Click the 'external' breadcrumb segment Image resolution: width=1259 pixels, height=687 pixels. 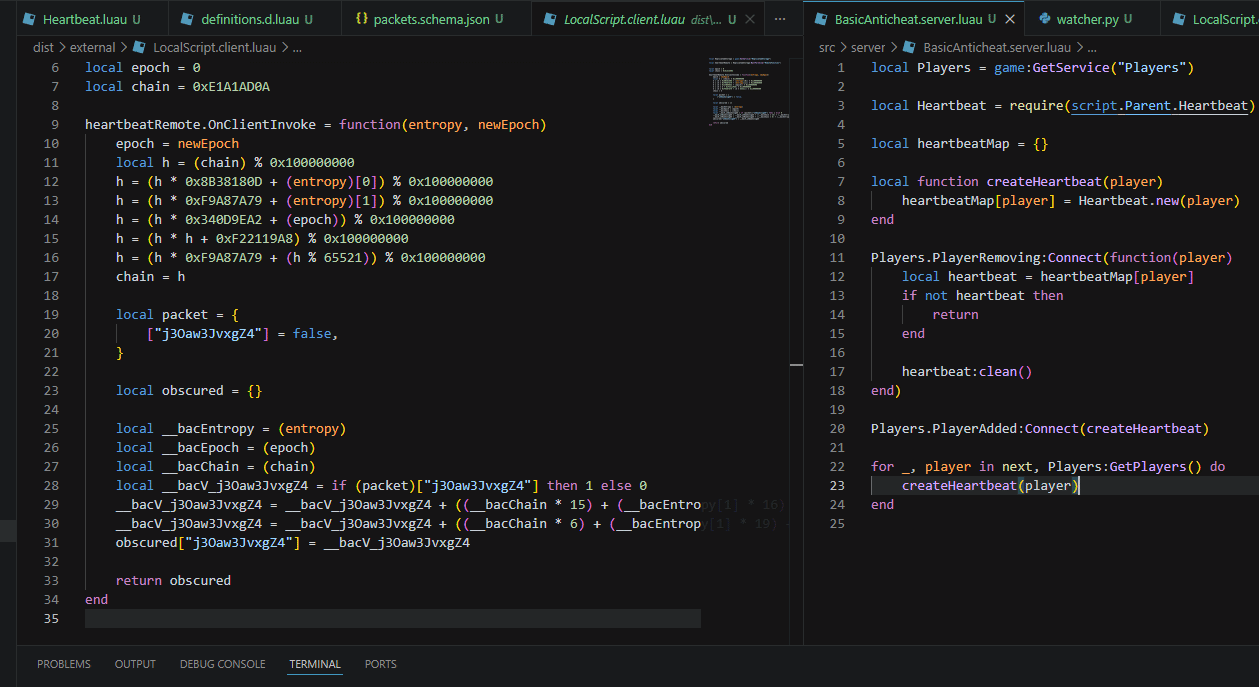pyautogui.click(x=93, y=47)
